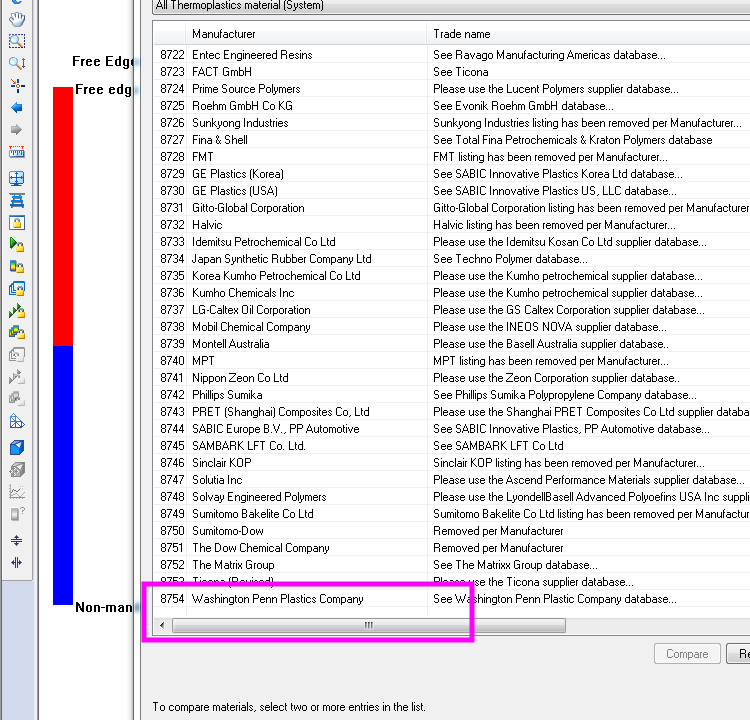Select row 8722 Entec Engineered Resins

coord(452,55)
